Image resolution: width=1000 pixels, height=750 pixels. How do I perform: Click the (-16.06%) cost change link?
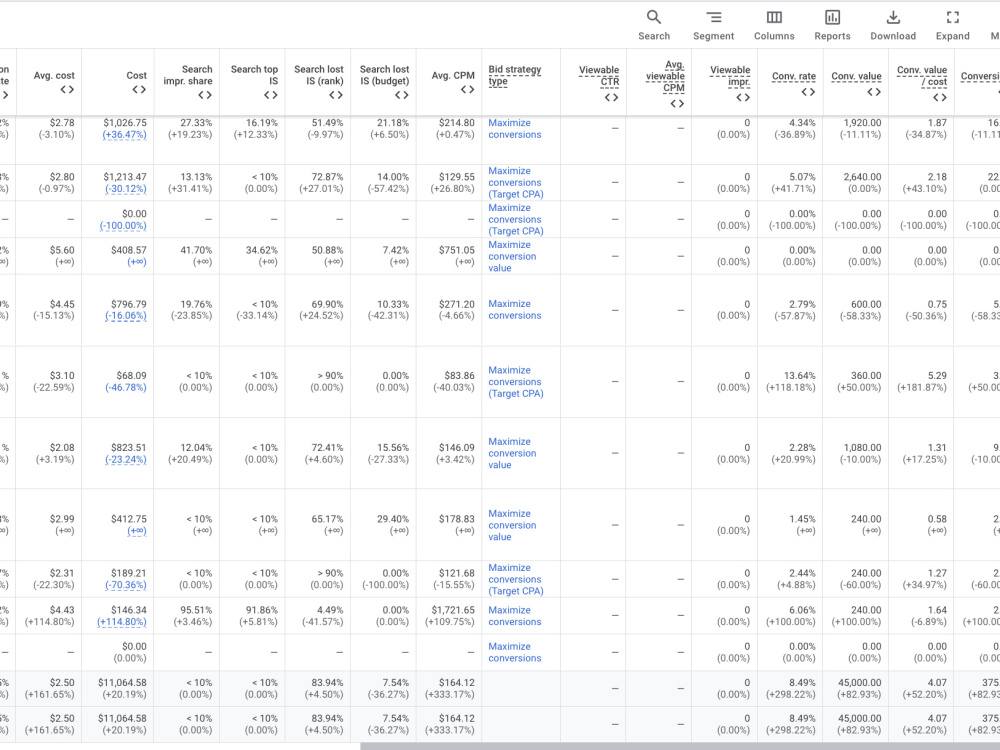126,316
